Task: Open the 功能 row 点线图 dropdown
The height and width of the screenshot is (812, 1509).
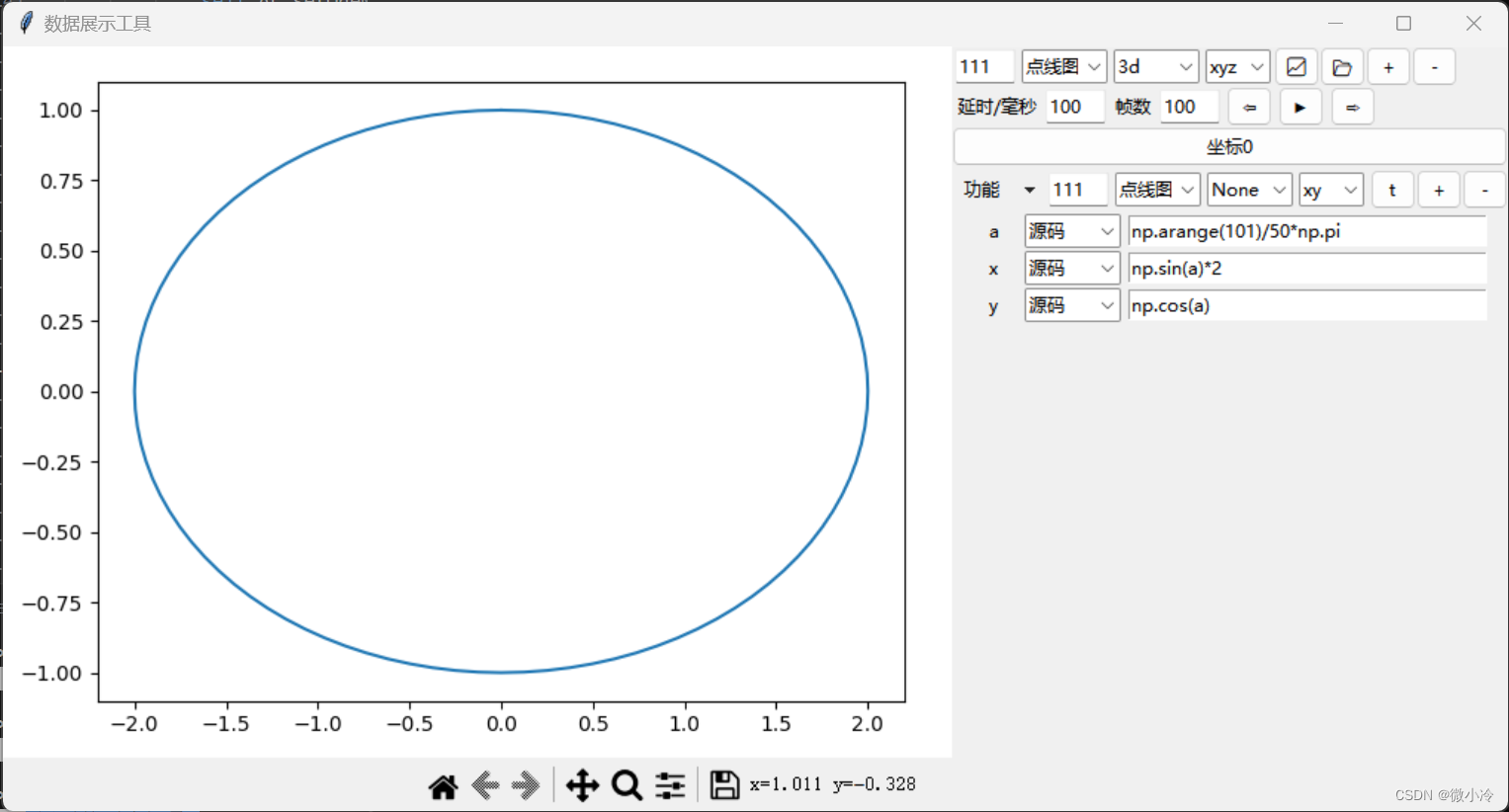Action: tap(1157, 190)
